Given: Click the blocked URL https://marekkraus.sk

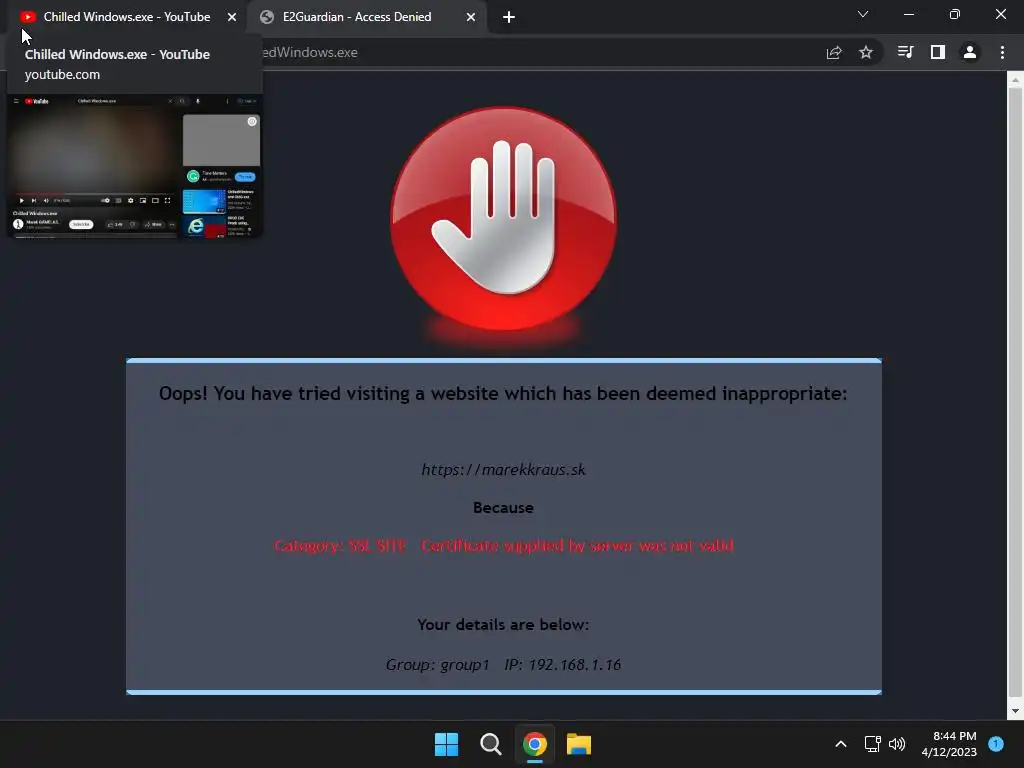Looking at the screenshot, I should tap(504, 470).
